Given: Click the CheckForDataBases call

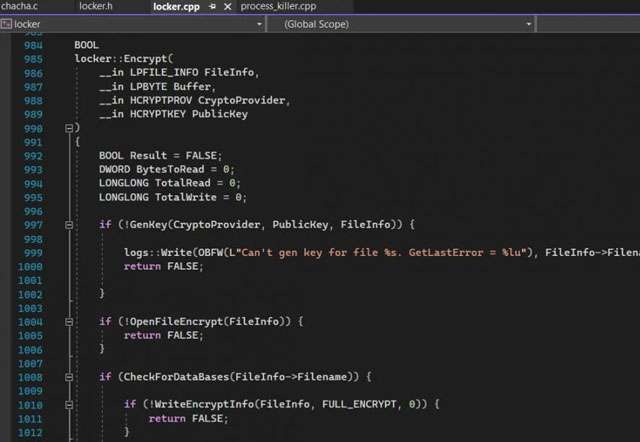Looking at the screenshot, I should (x=176, y=377).
